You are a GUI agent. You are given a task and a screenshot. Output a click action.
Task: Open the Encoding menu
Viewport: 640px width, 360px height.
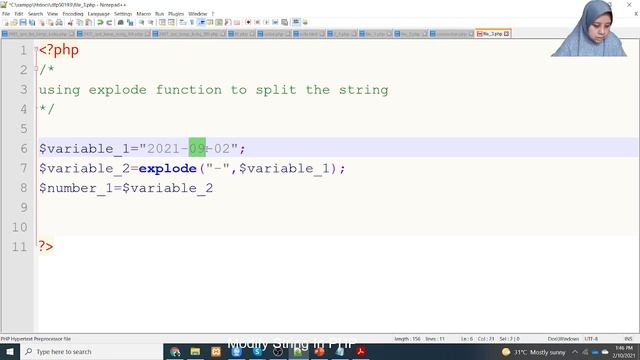(73, 14)
